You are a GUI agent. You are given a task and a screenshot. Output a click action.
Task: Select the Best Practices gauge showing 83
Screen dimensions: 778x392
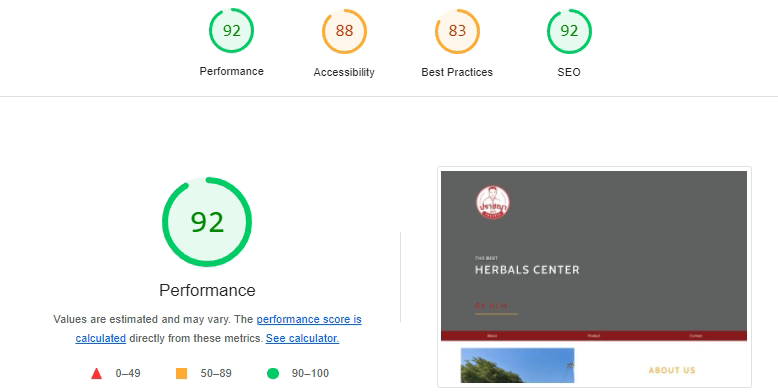coord(457,31)
